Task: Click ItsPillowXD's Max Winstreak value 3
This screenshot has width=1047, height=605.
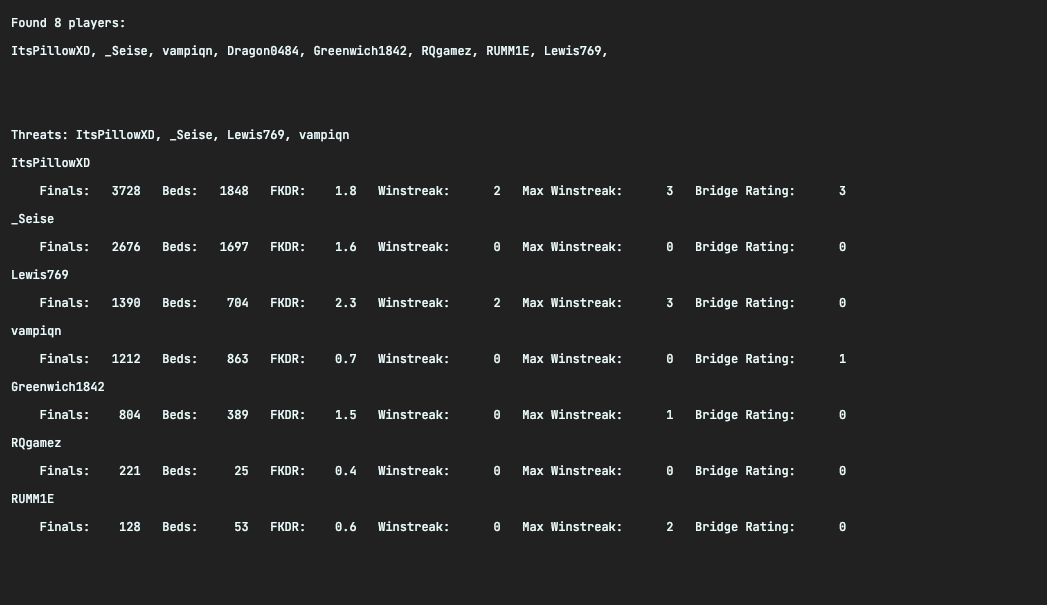Action: point(669,190)
